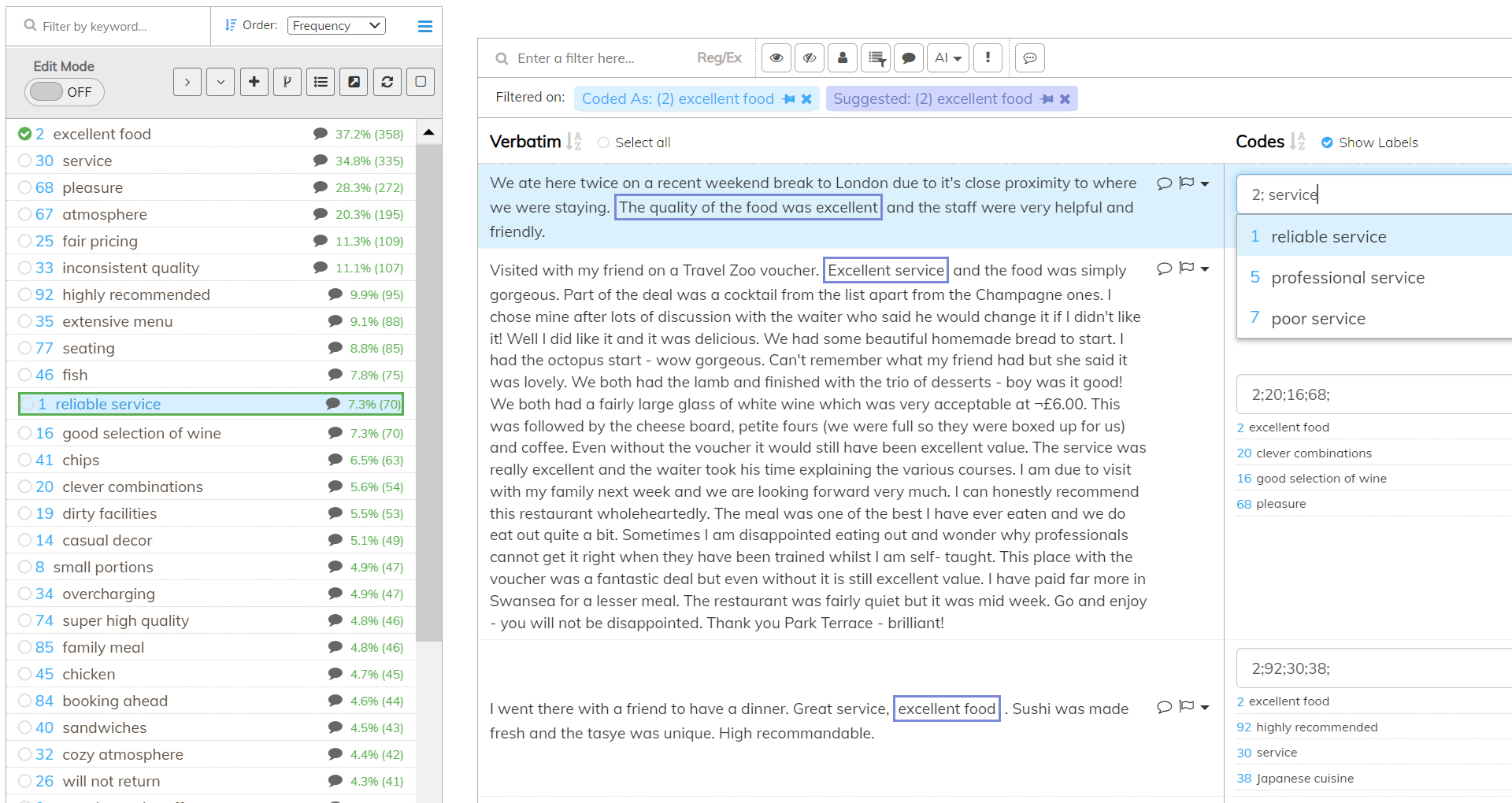
Task: Choose 'reliable service' from suggestion list
Action: (1374, 236)
